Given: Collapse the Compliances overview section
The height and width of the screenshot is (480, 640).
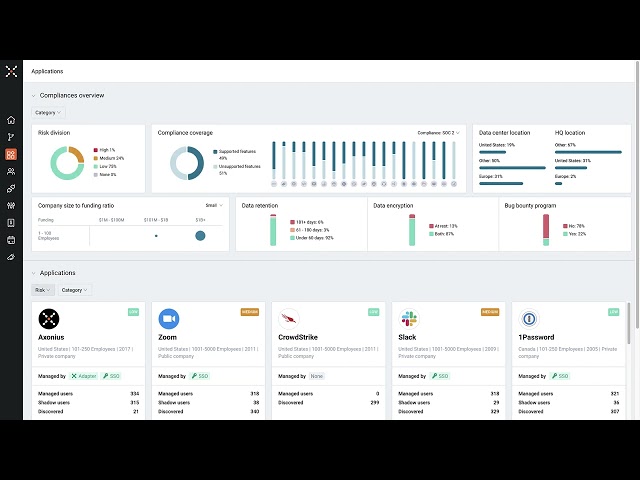Looking at the screenshot, I should tap(33, 96).
